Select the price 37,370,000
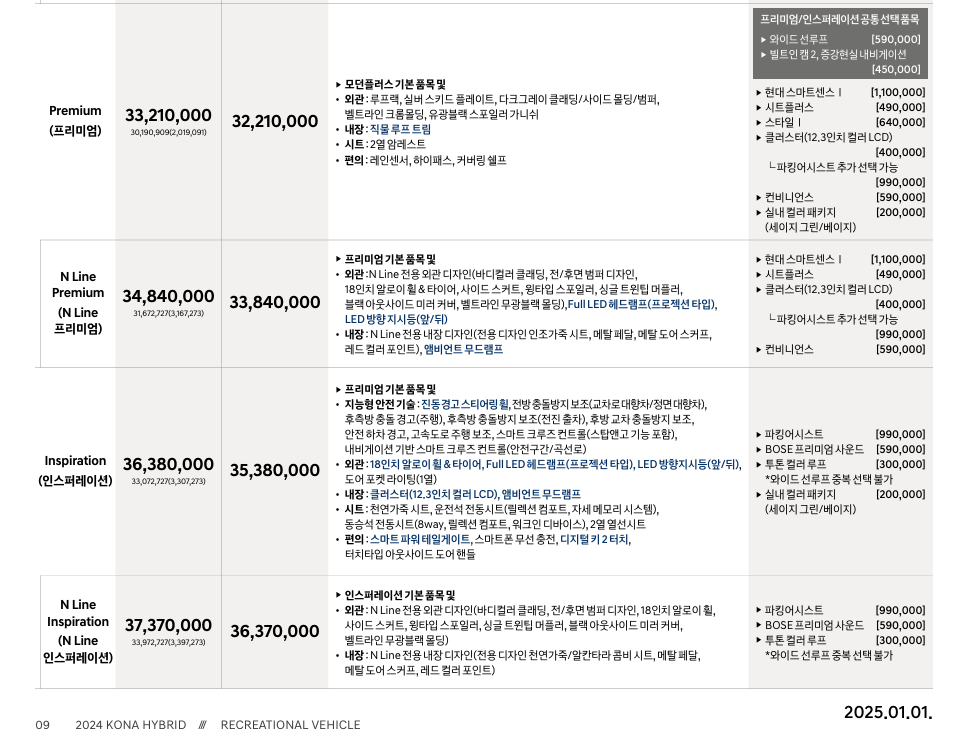 tap(168, 626)
